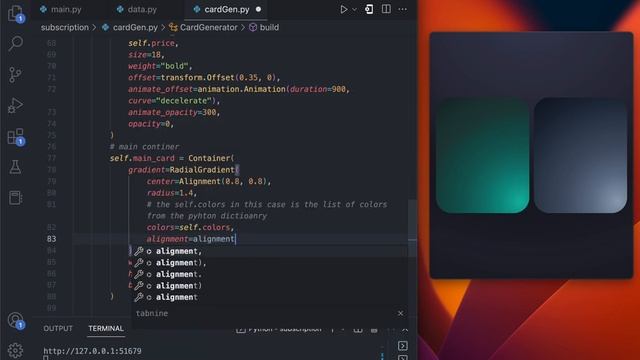Run the Python file with the play button

tap(344, 9)
